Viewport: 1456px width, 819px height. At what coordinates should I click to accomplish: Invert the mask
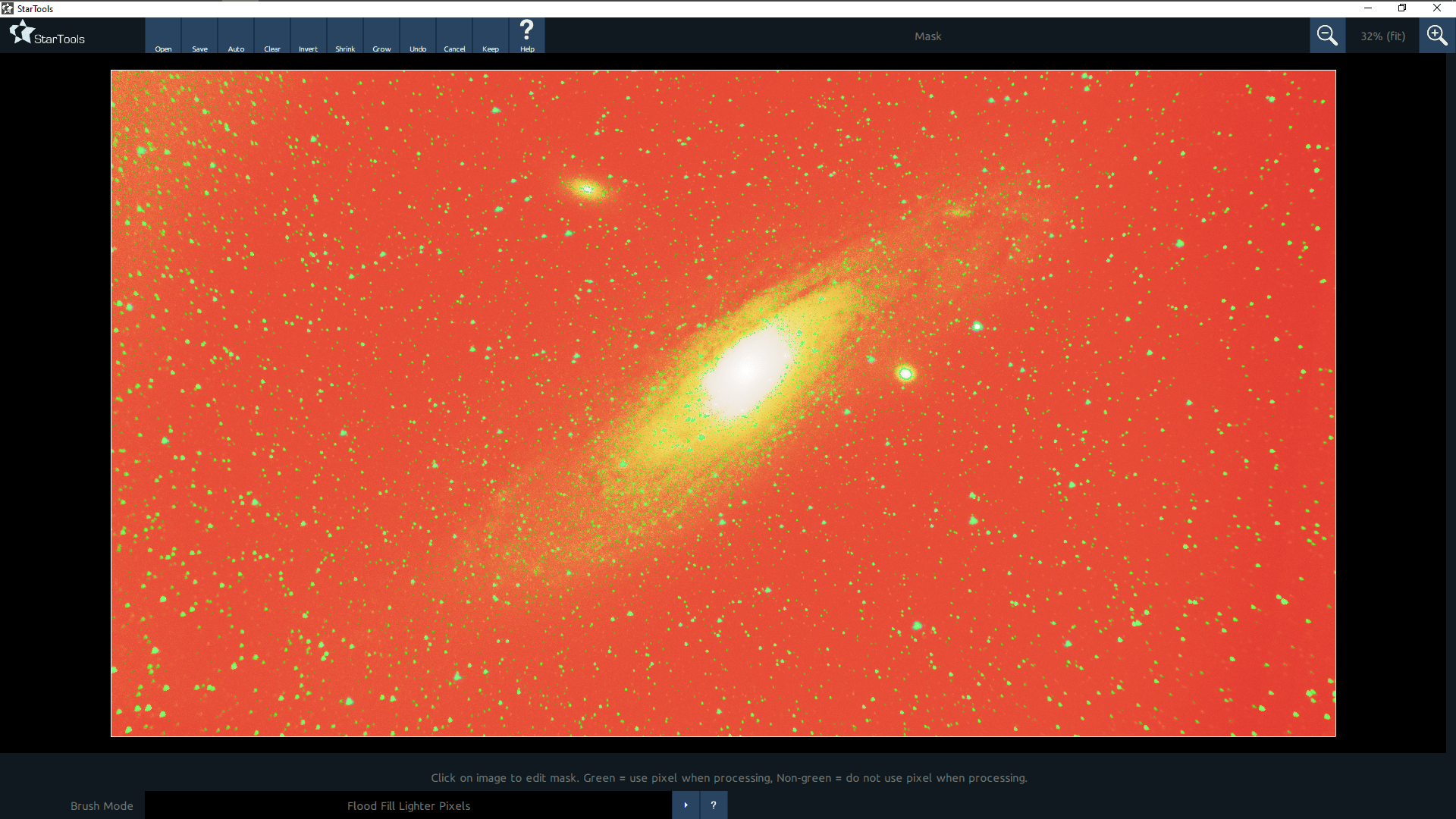coord(309,36)
